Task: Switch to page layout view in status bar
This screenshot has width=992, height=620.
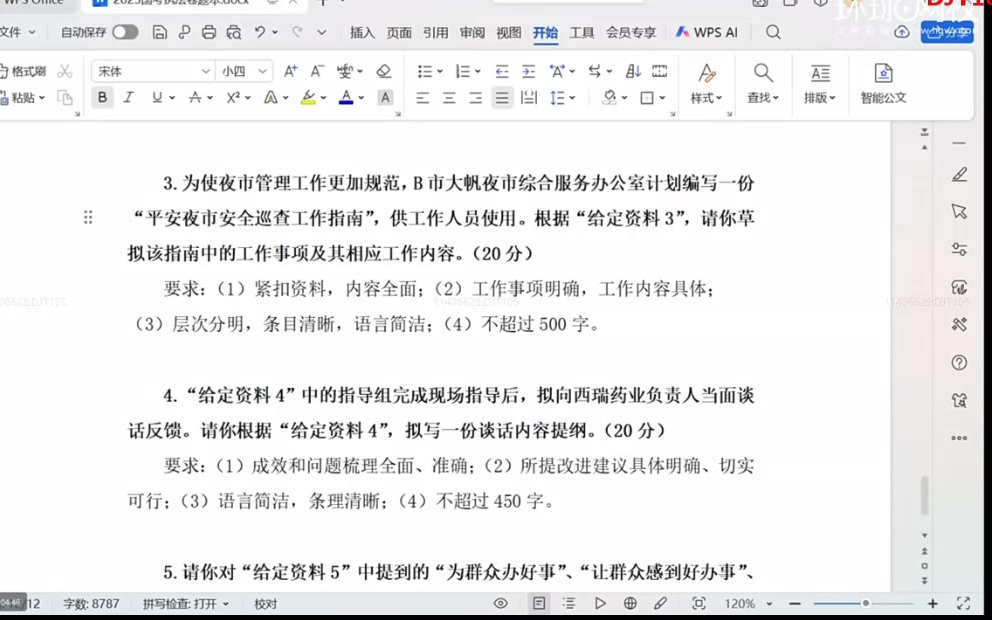Action: (539, 604)
